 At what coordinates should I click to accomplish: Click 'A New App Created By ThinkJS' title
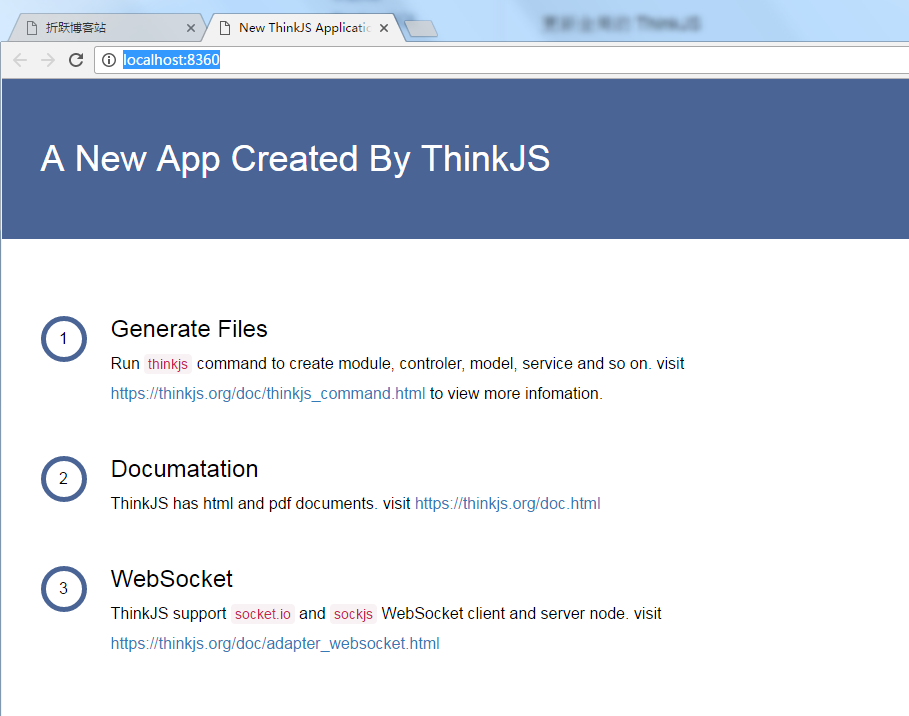[295, 159]
